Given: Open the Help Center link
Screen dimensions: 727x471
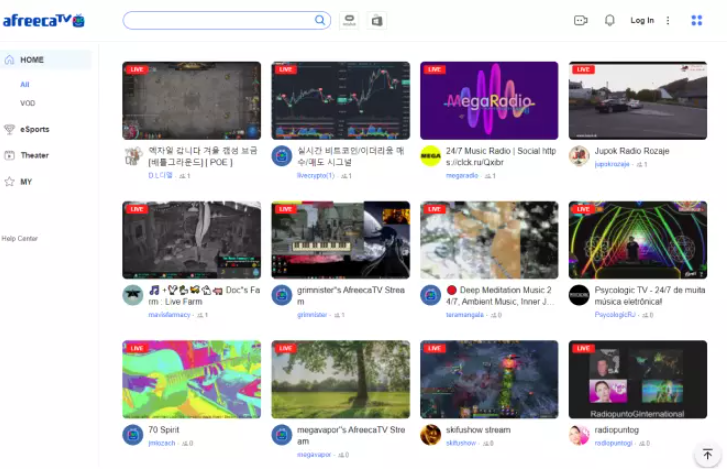Looking at the screenshot, I should 20,238.
